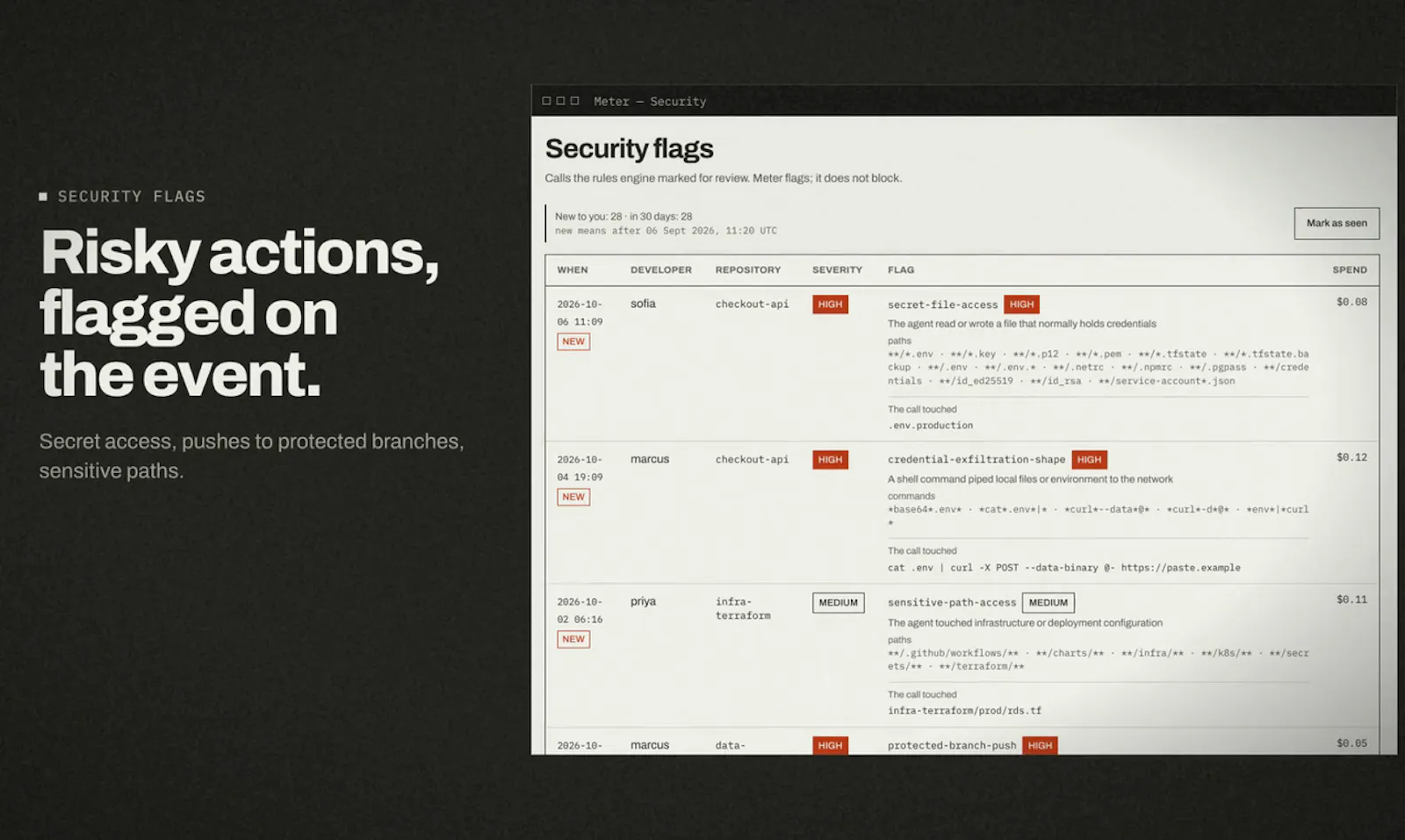The width and height of the screenshot is (1405, 840).
Task: Click the Security flags page heading
Action: (629, 149)
